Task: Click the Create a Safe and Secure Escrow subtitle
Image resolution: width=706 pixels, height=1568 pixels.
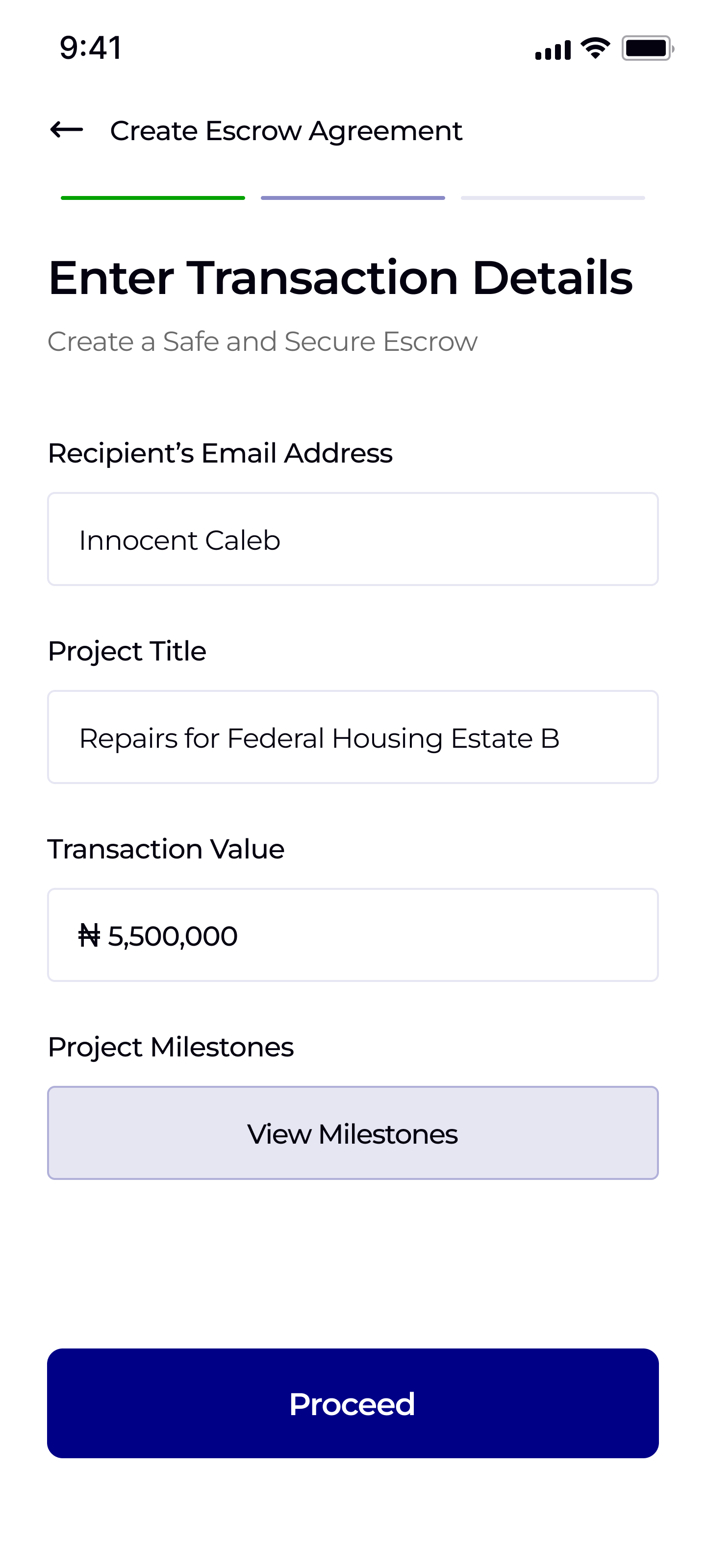Action: [x=262, y=342]
